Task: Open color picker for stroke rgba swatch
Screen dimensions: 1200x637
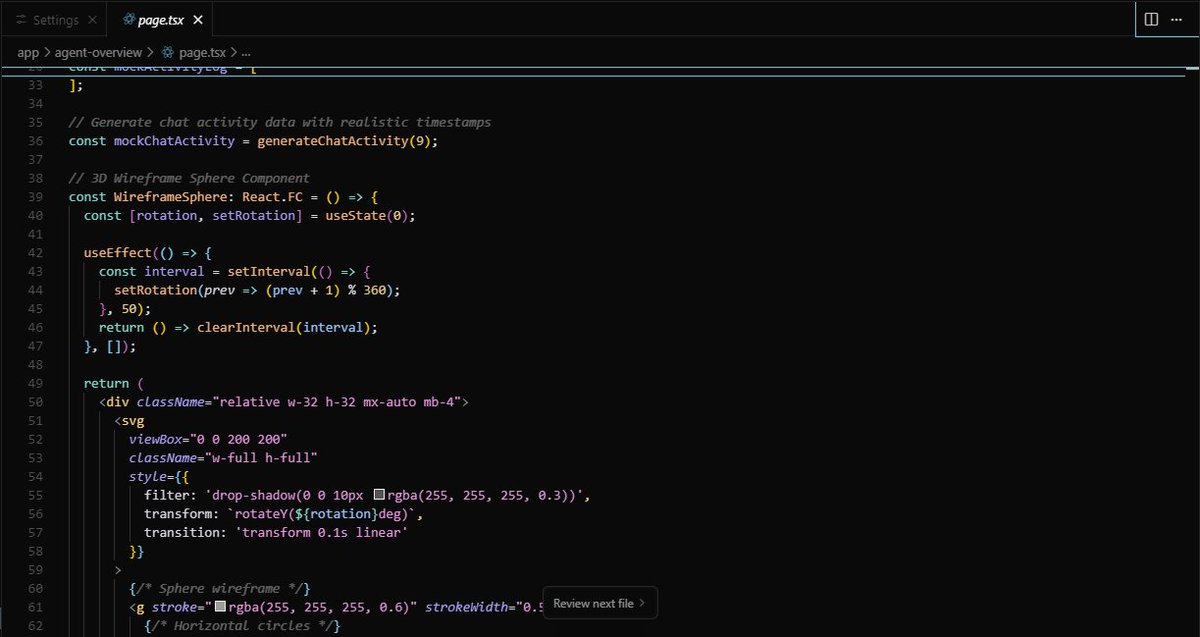Action: click(x=221, y=606)
